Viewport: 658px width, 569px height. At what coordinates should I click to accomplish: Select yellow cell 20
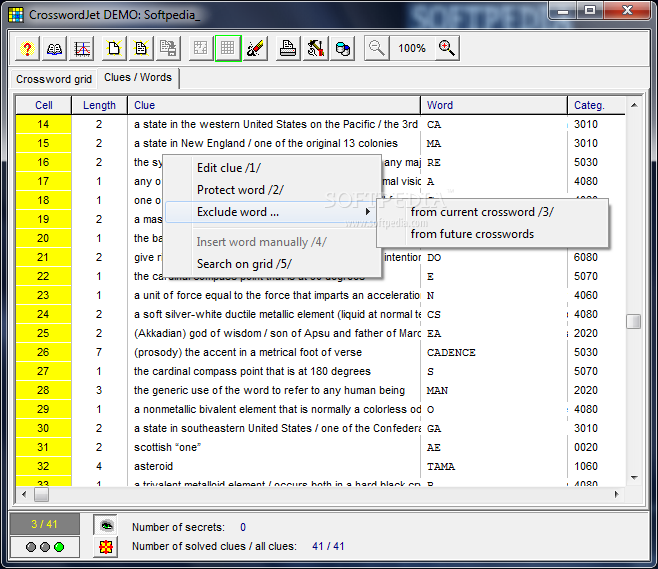pos(43,238)
